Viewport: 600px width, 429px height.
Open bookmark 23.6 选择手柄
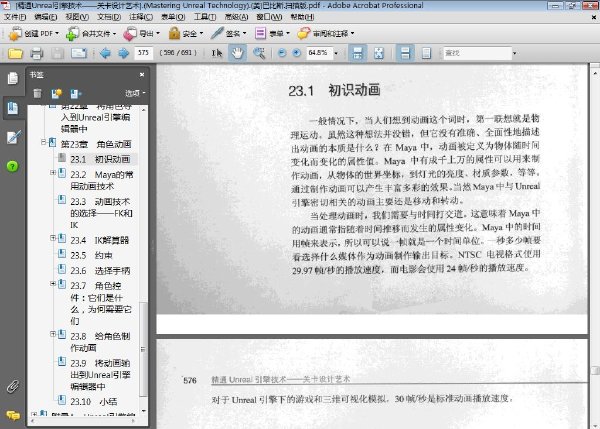(x=100, y=271)
